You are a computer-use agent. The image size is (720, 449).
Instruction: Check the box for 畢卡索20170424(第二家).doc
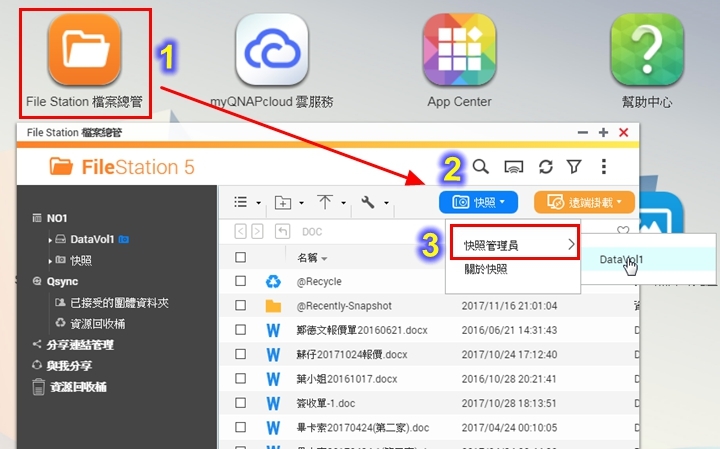tap(240, 427)
